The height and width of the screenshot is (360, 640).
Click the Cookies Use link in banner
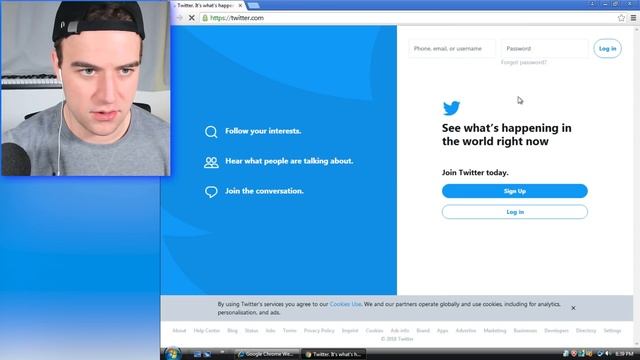(x=345, y=304)
